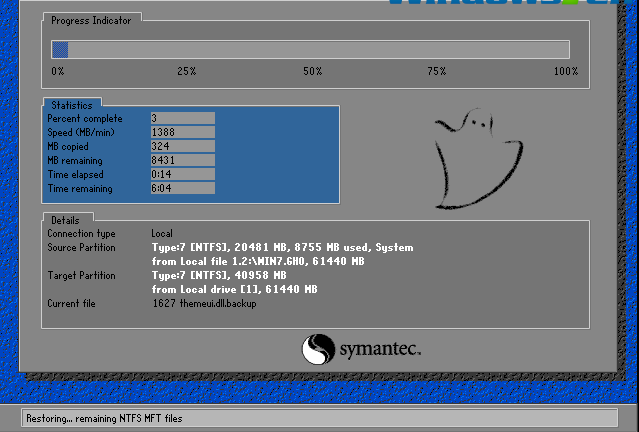Select the Percent complete value field

(182, 118)
